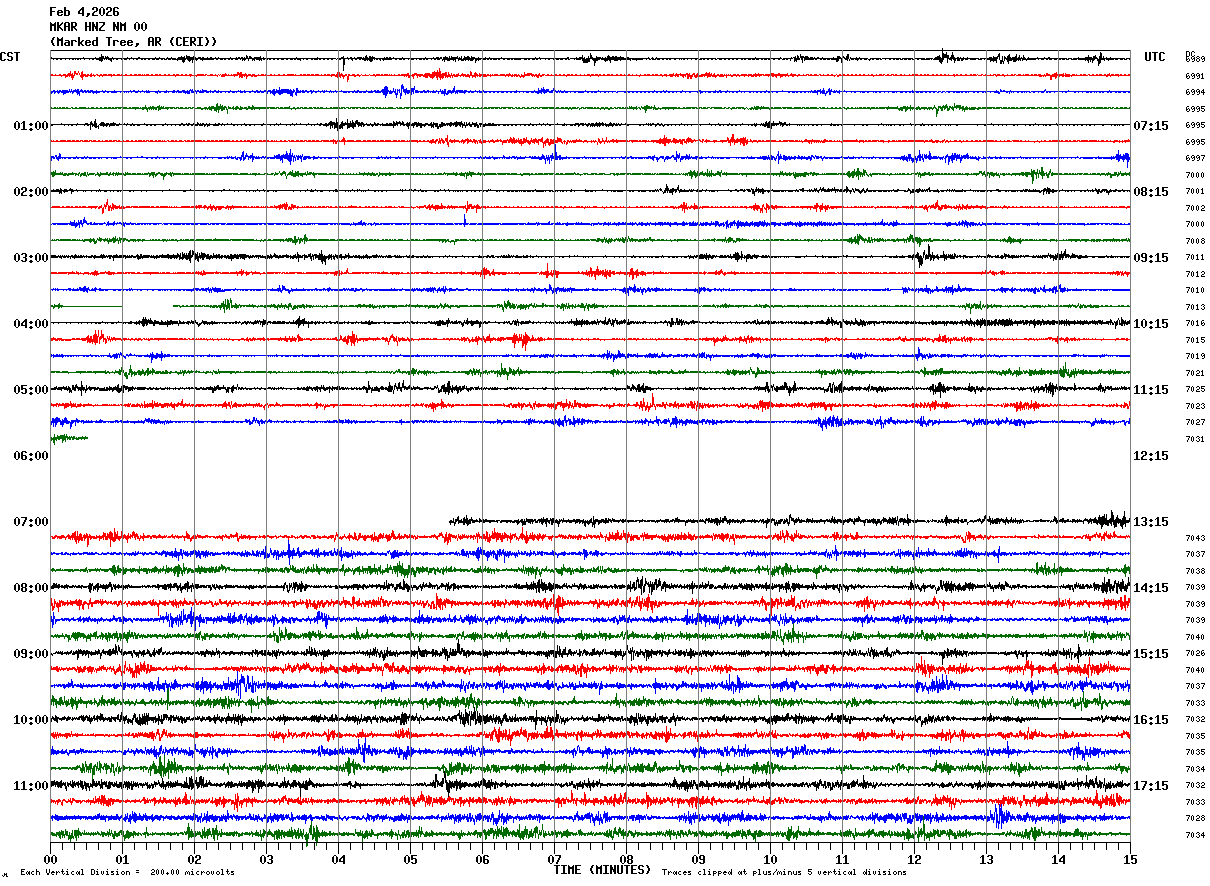Select the '08:00' CST row label
This screenshot has height=886, width=1210.
tap(31, 588)
